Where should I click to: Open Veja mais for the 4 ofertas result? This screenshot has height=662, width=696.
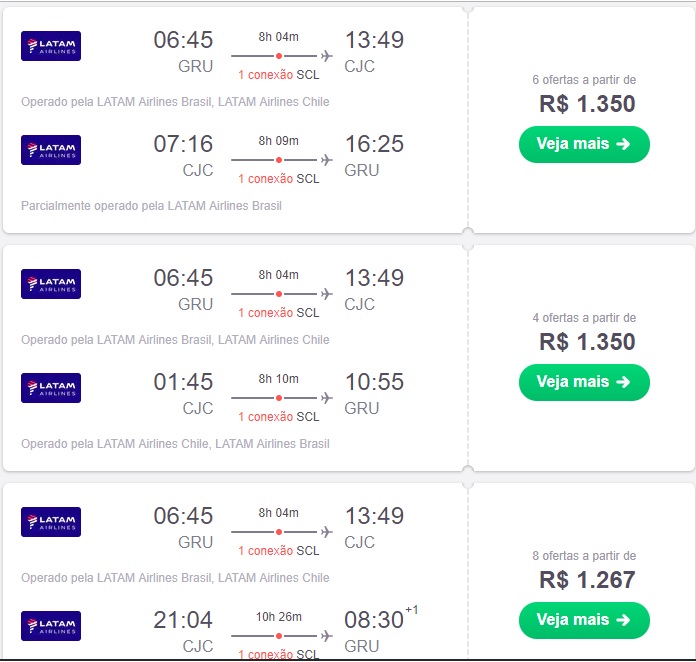pyautogui.click(x=584, y=382)
